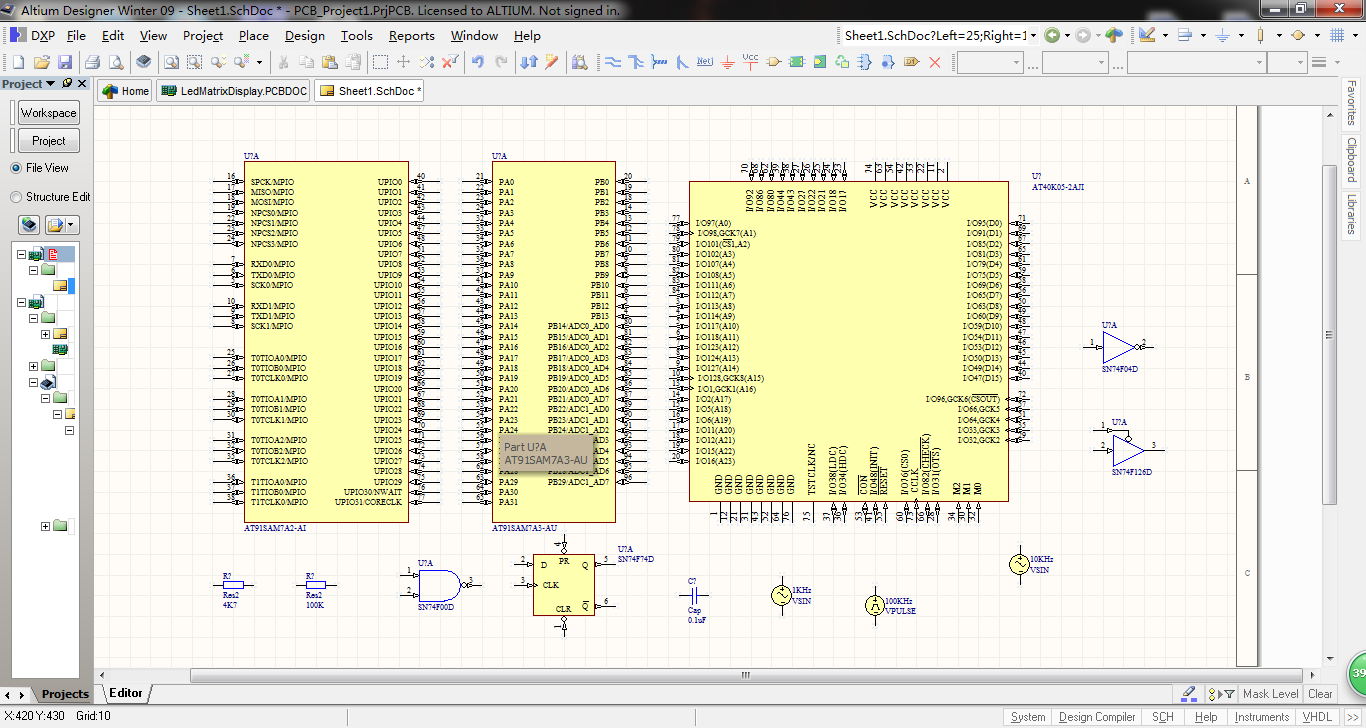Open the Reports menu
Screen dimensions: 1366x728
click(411, 35)
